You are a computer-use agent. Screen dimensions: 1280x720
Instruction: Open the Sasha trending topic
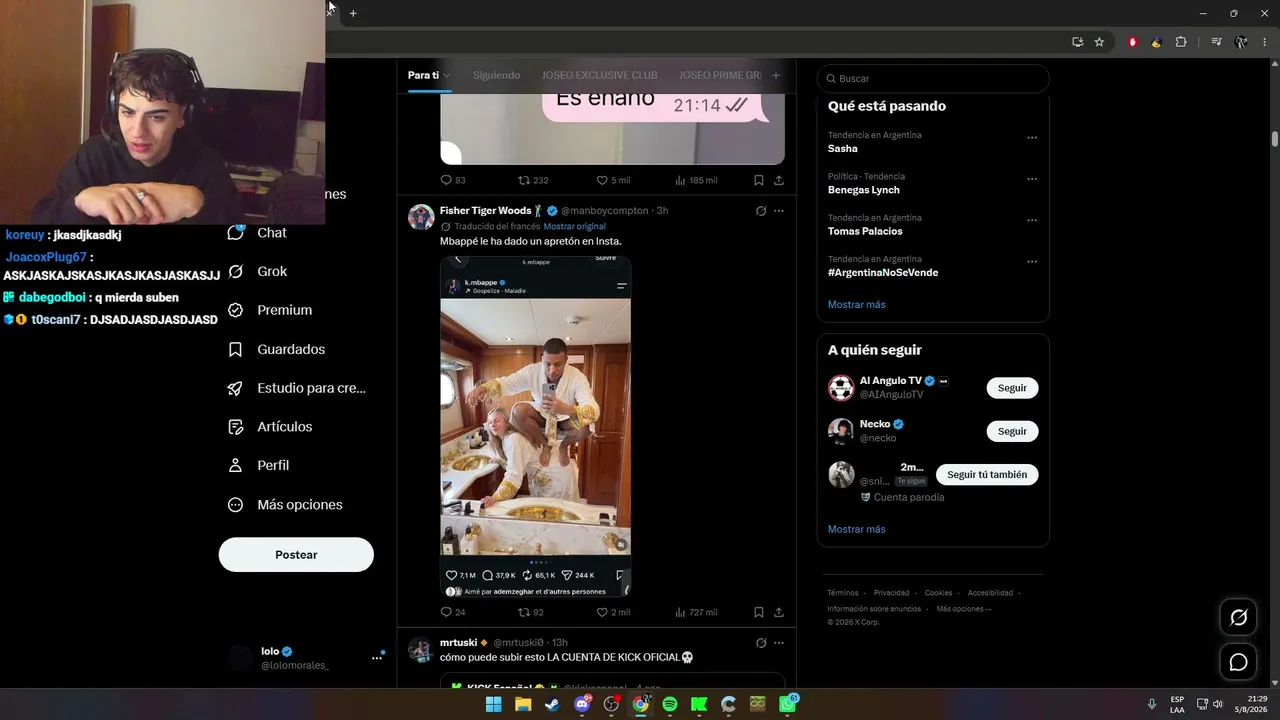click(843, 149)
